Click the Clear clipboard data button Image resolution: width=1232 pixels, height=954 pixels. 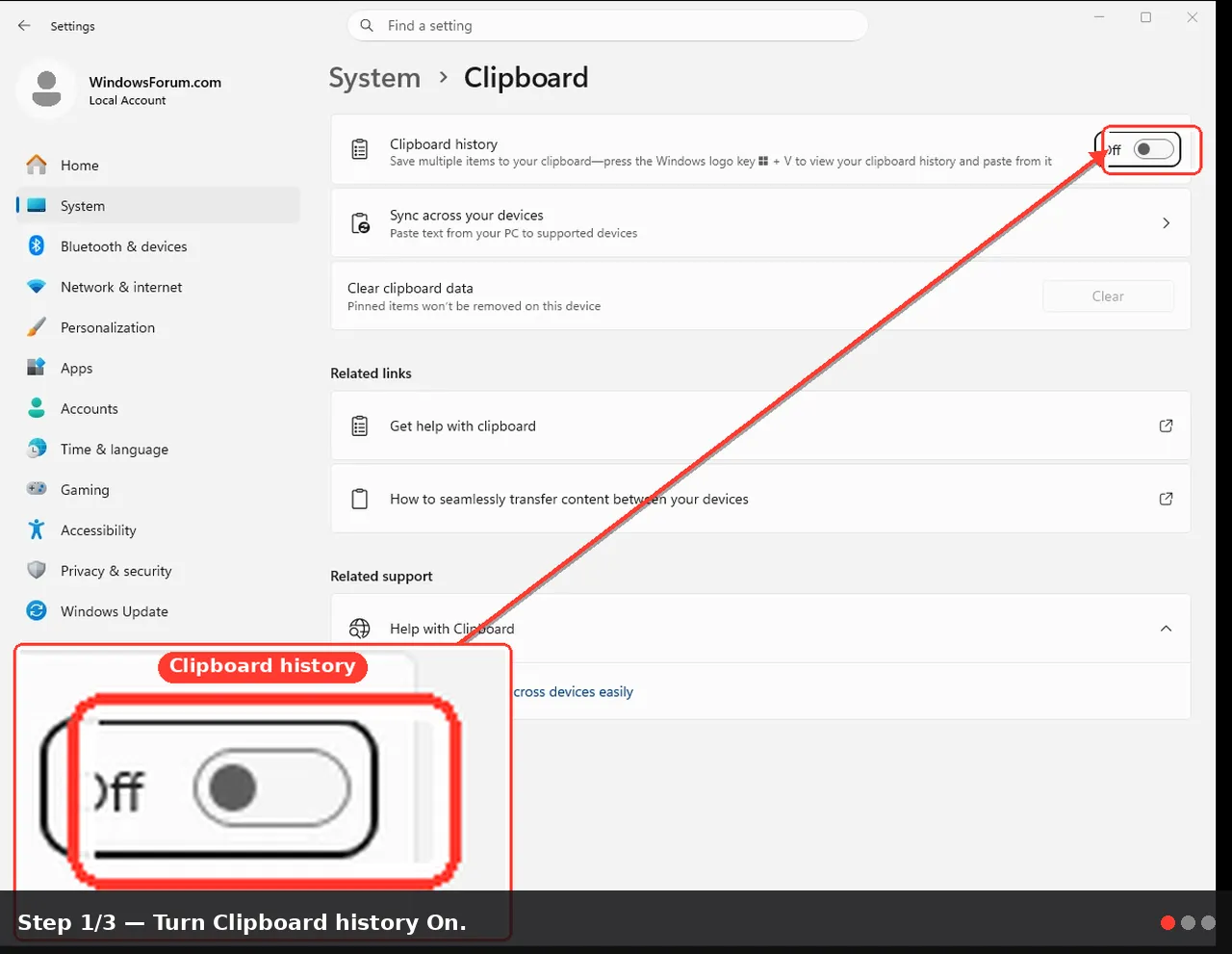point(1108,297)
